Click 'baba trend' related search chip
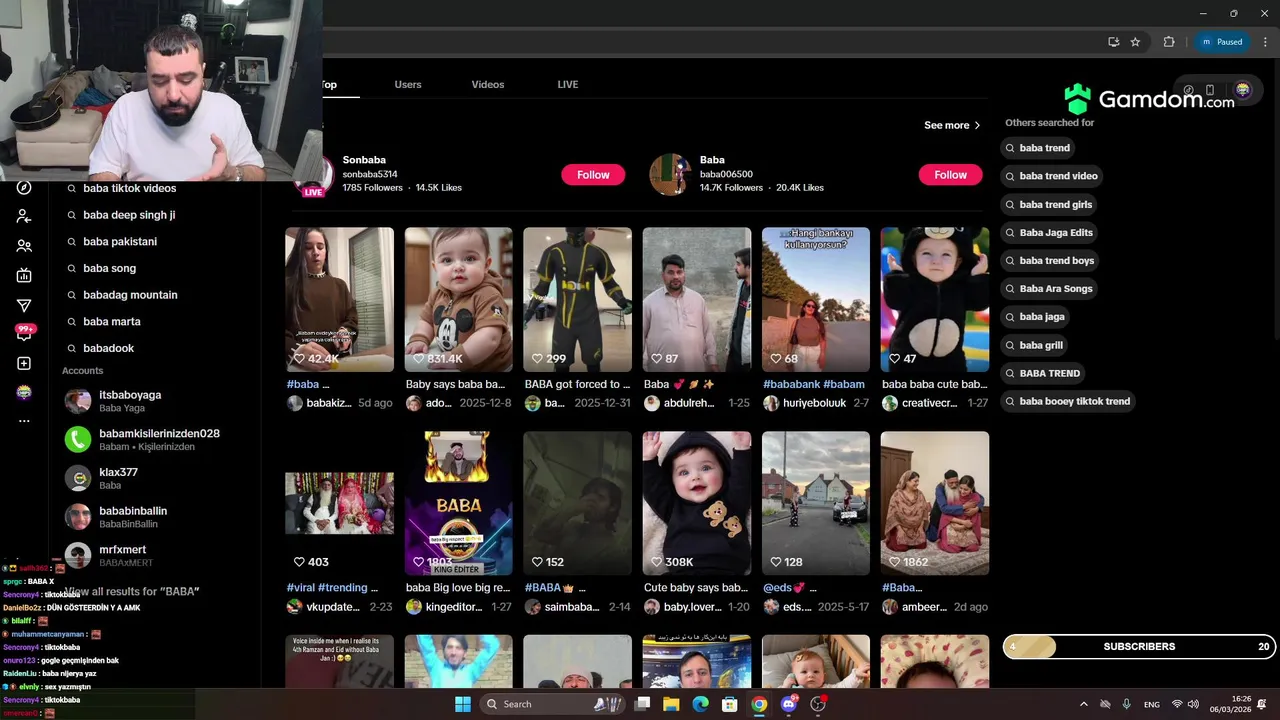Image resolution: width=1280 pixels, height=720 pixels. pos(1038,148)
